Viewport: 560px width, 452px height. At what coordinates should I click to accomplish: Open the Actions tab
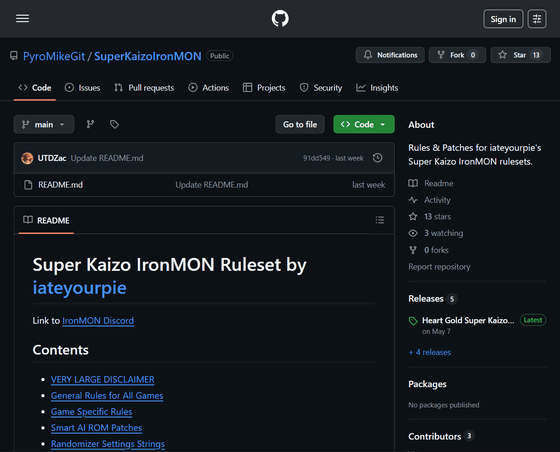pyautogui.click(x=209, y=88)
